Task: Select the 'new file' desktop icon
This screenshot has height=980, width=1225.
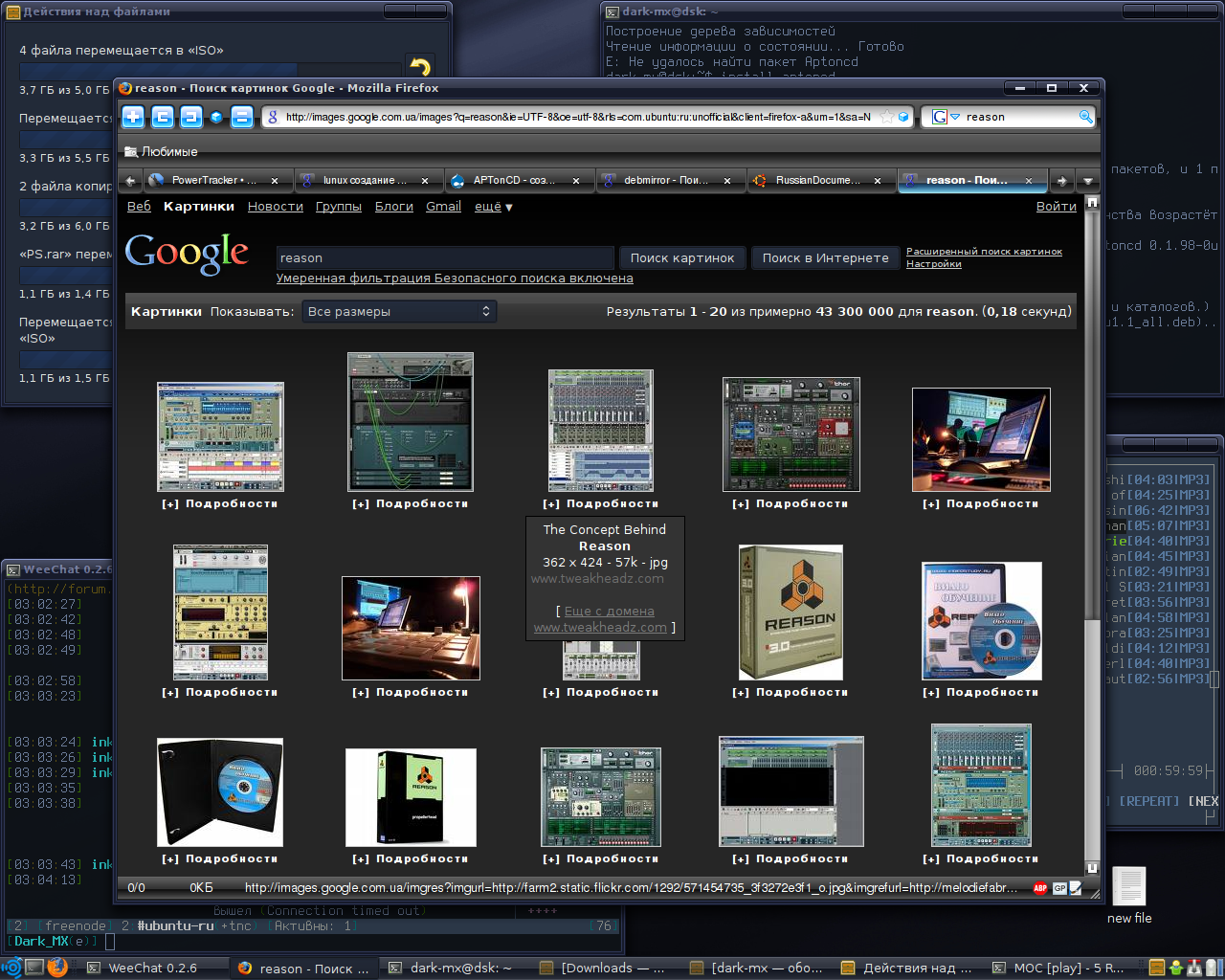Action: [1129, 896]
